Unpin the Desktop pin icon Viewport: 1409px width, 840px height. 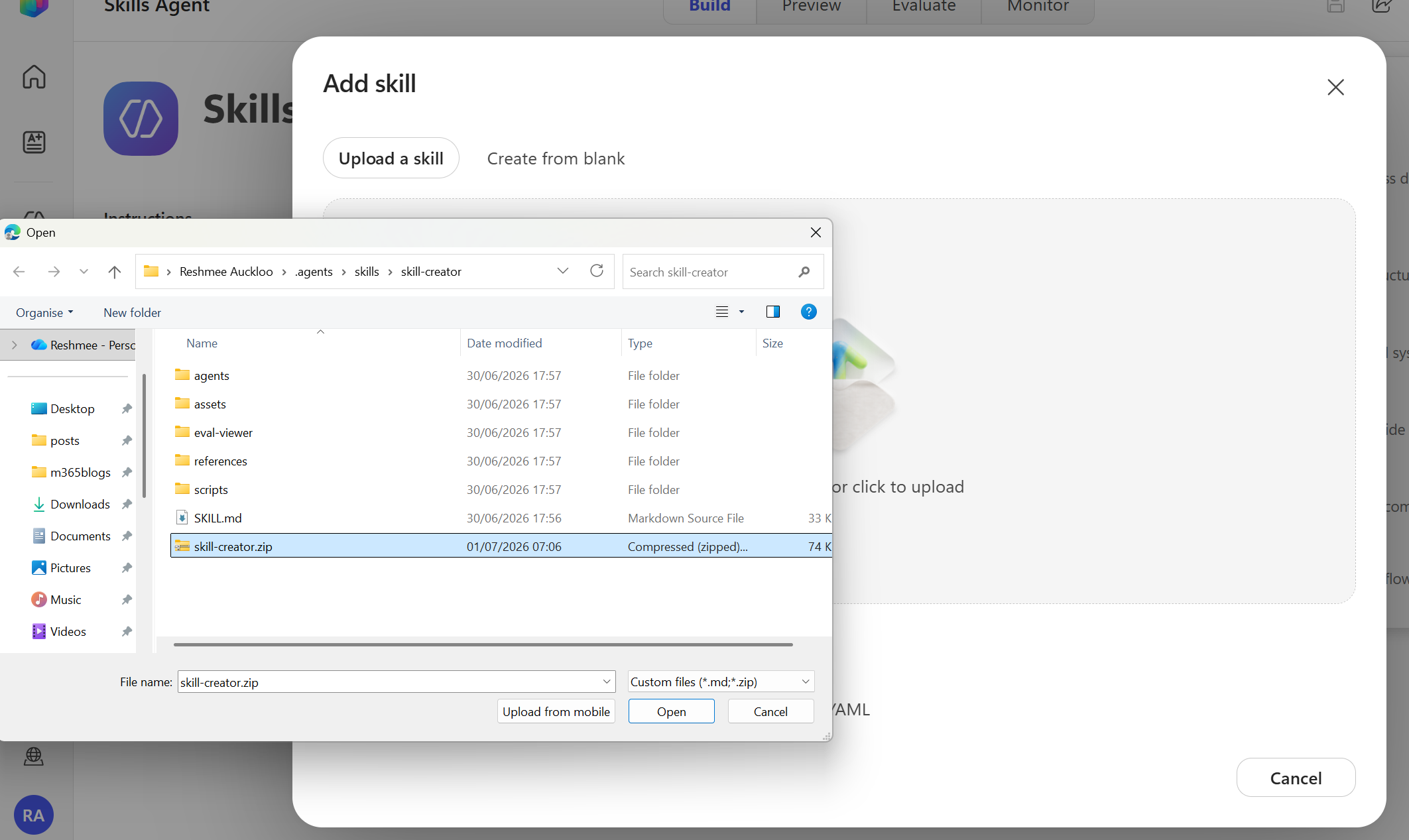pyautogui.click(x=126, y=408)
